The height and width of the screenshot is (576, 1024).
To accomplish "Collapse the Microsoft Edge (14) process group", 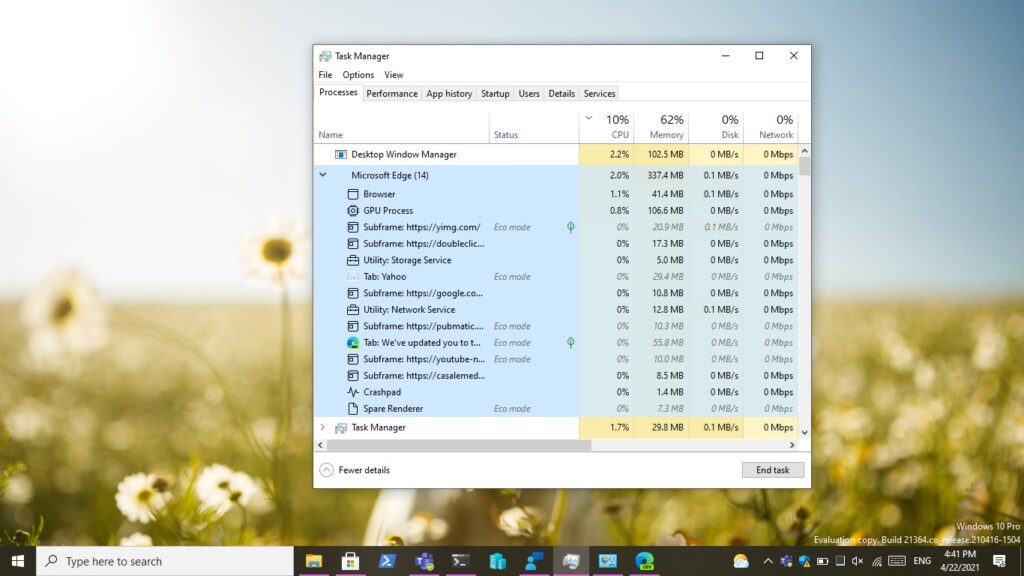I will point(322,175).
